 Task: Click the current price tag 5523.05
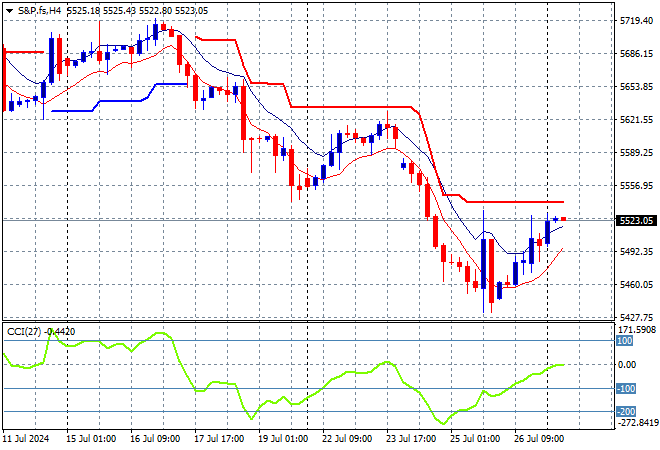[x=636, y=221]
